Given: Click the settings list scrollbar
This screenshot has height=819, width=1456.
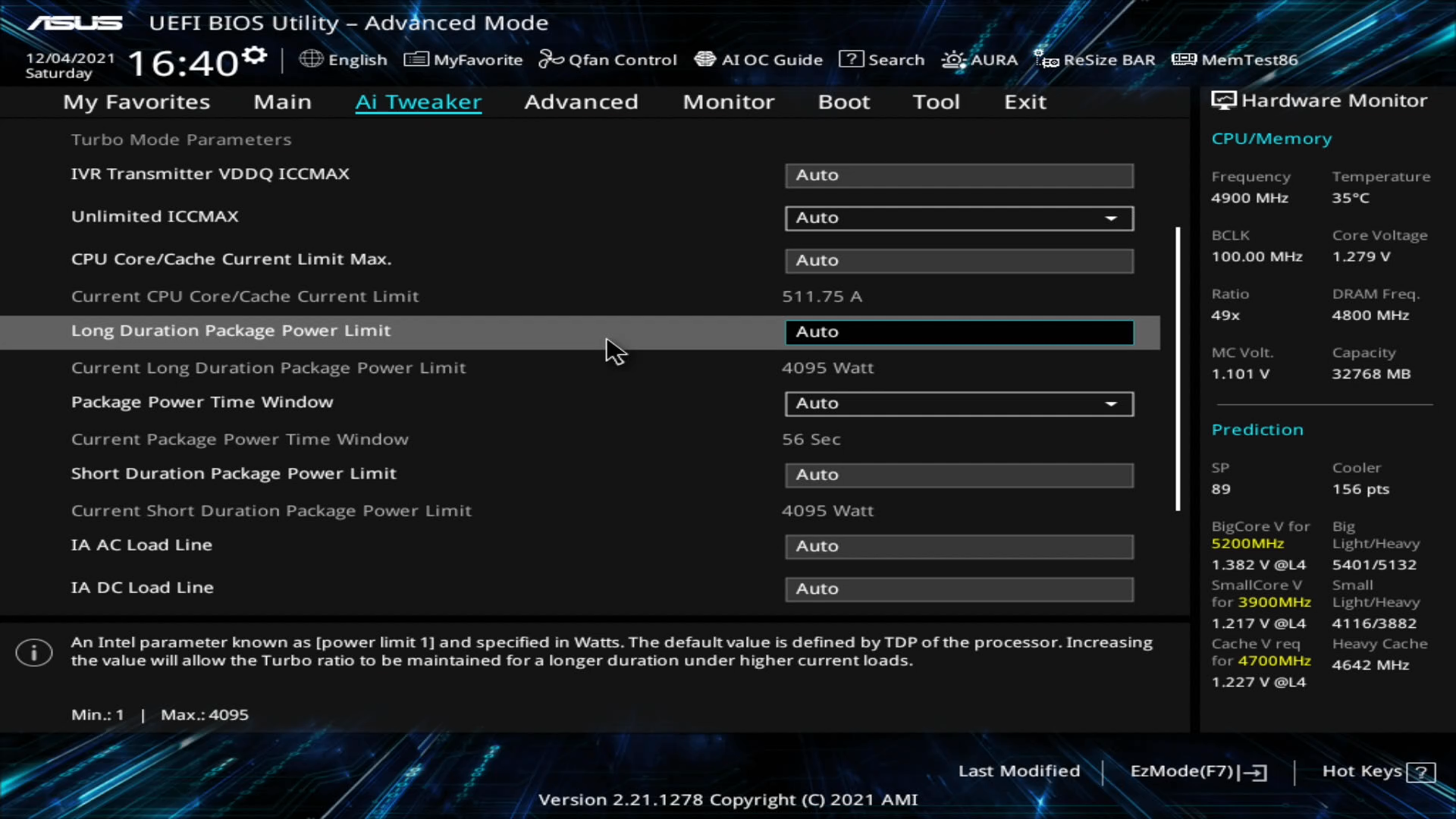Looking at the screenshot, I should 1178,369.
